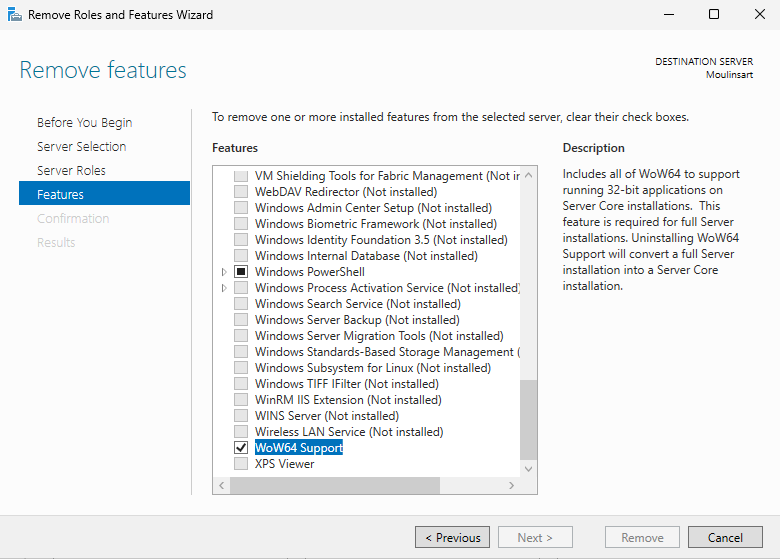This screenshot has height=559, width=780.
Task: Toggle the Windows PowerShell checkbox
Action: [240, 272]
